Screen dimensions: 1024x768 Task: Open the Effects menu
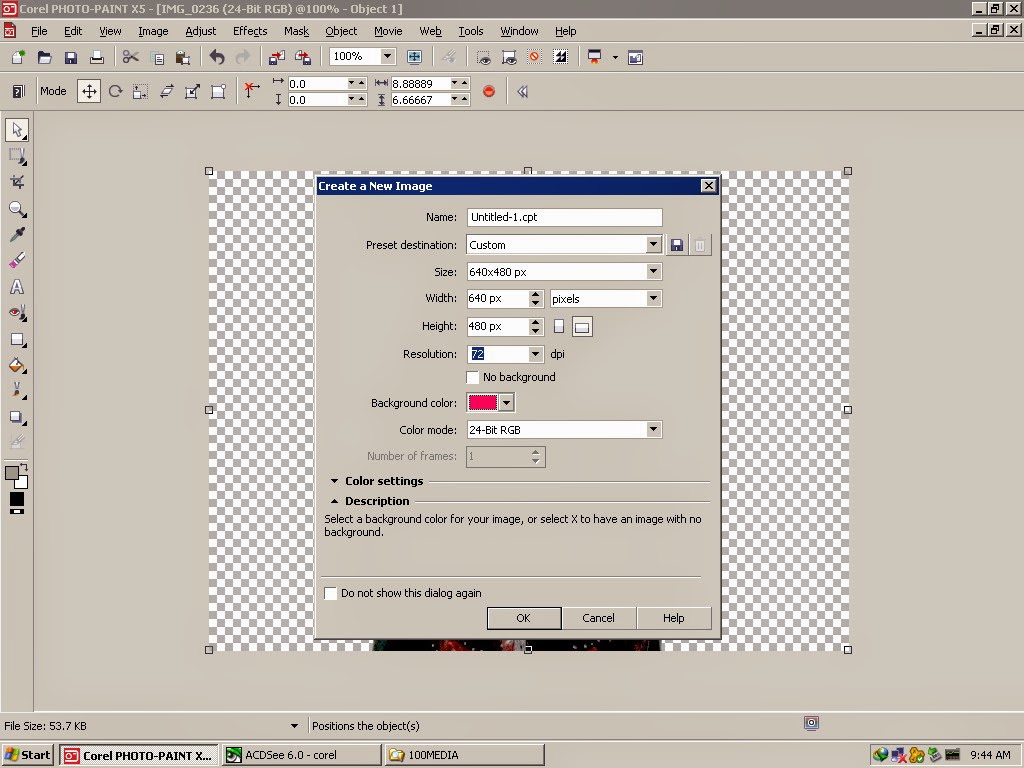(250, 31)
